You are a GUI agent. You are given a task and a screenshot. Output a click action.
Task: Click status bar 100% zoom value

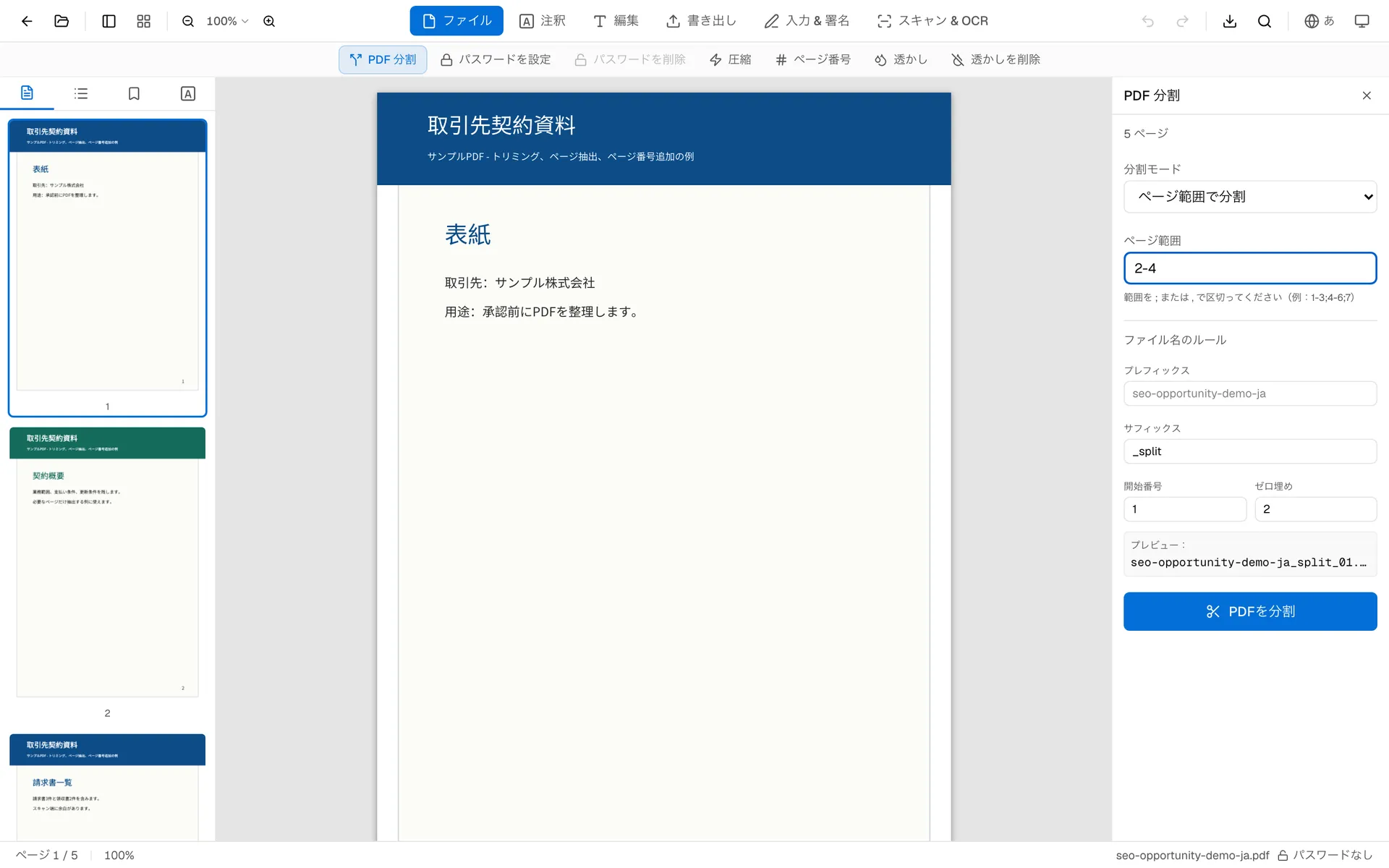[119, 855]
